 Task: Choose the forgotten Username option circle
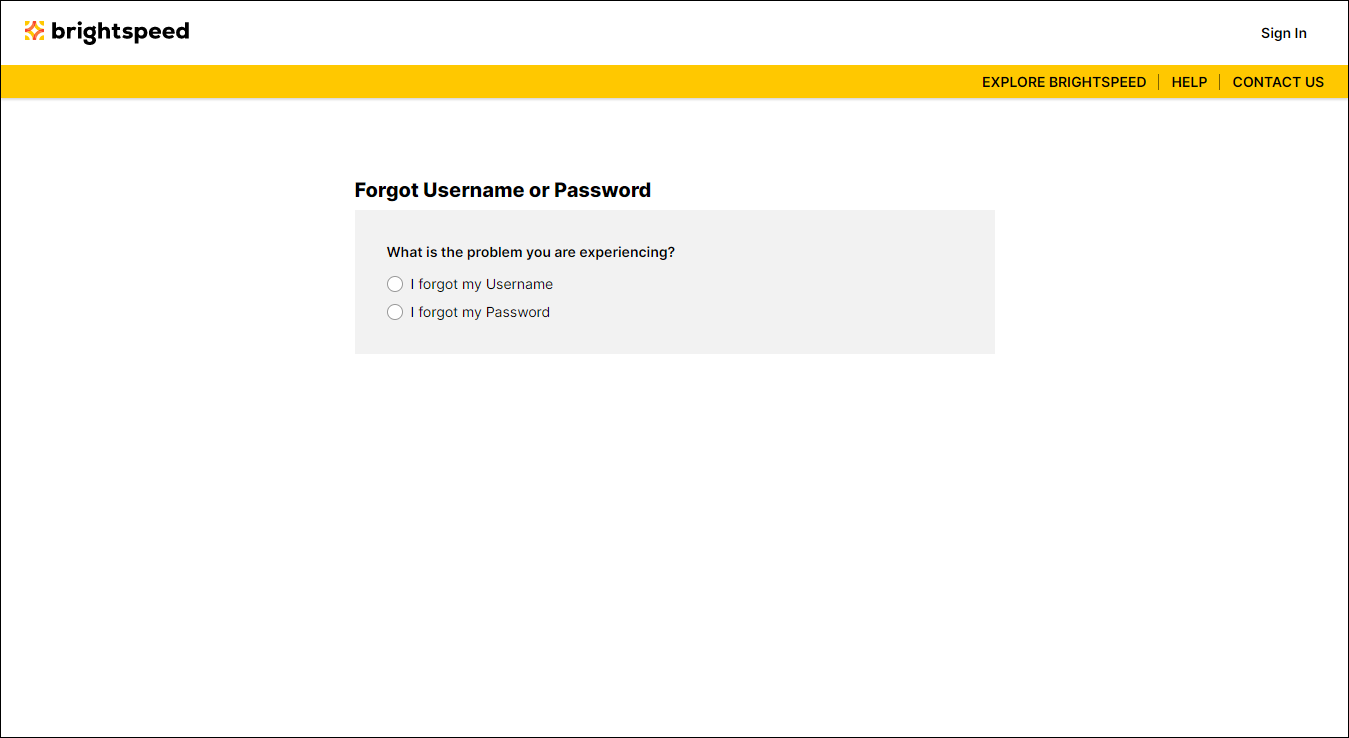point(395,284)
